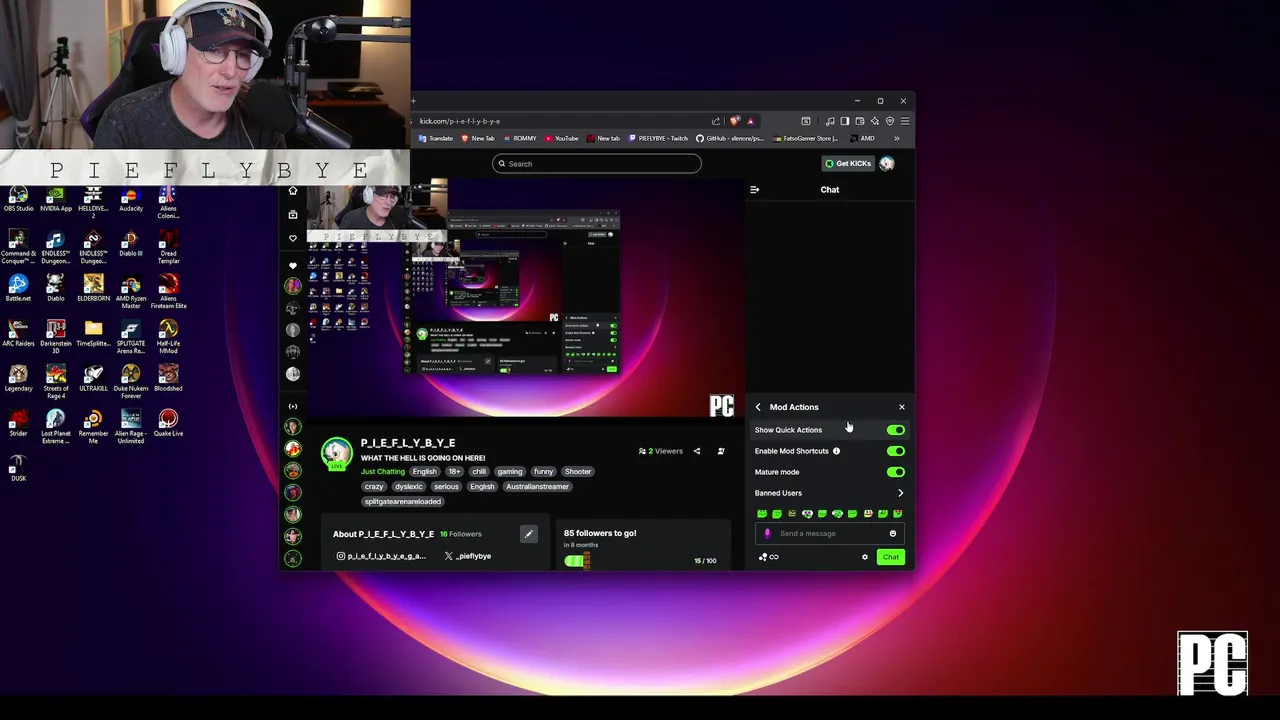1280x720 pixels.
Task: Open the PIEFLYBYE - Twitch bookmark
Action: coord(659,138)
